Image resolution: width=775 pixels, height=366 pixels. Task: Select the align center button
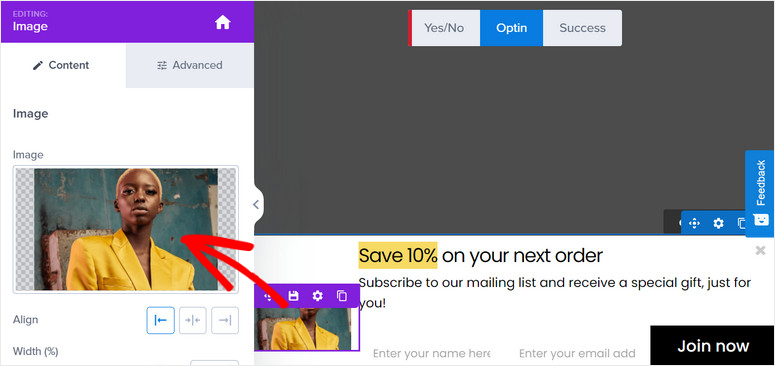(192, 320)
